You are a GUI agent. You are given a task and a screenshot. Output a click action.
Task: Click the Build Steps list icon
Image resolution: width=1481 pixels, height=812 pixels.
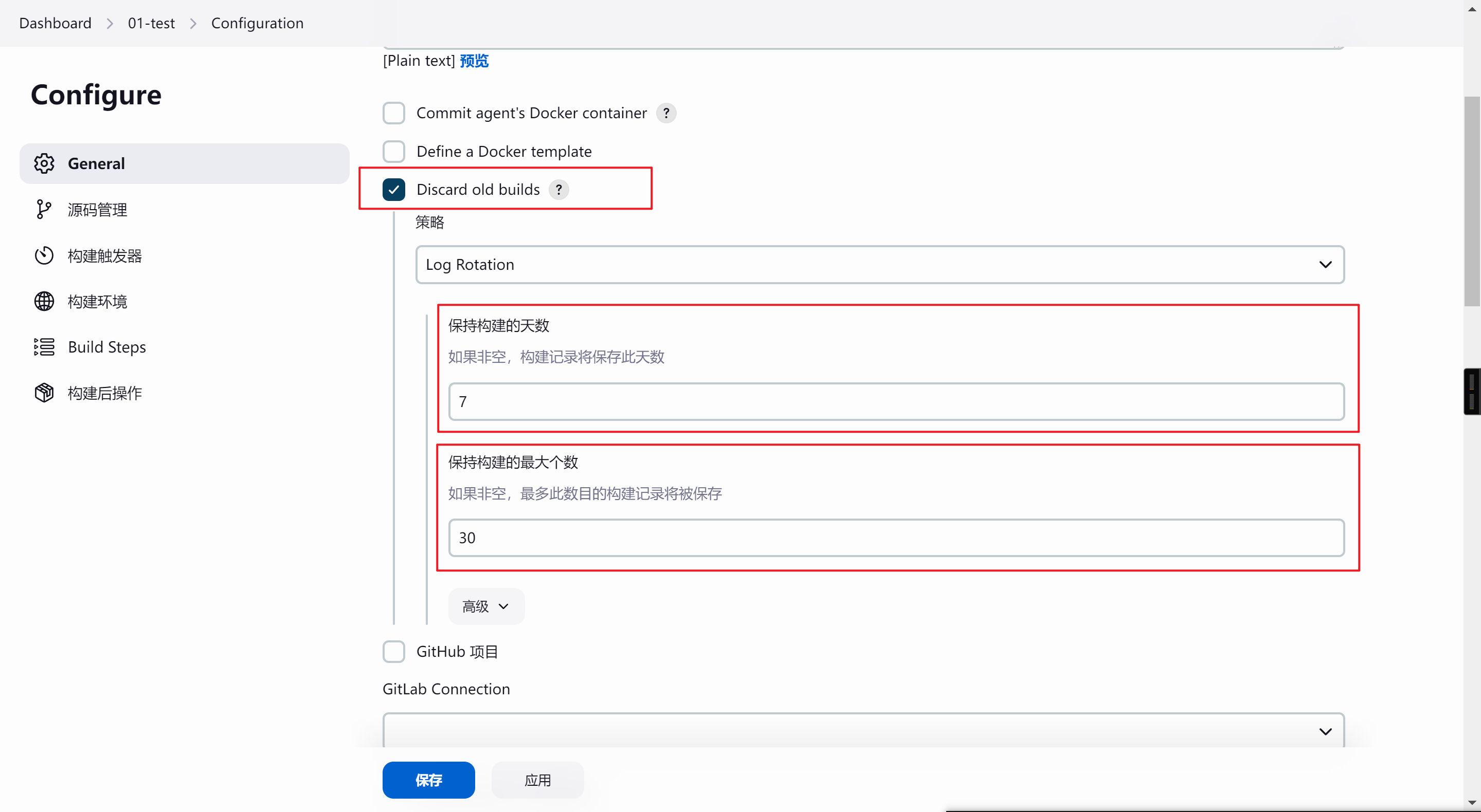(x=44, y=347)
